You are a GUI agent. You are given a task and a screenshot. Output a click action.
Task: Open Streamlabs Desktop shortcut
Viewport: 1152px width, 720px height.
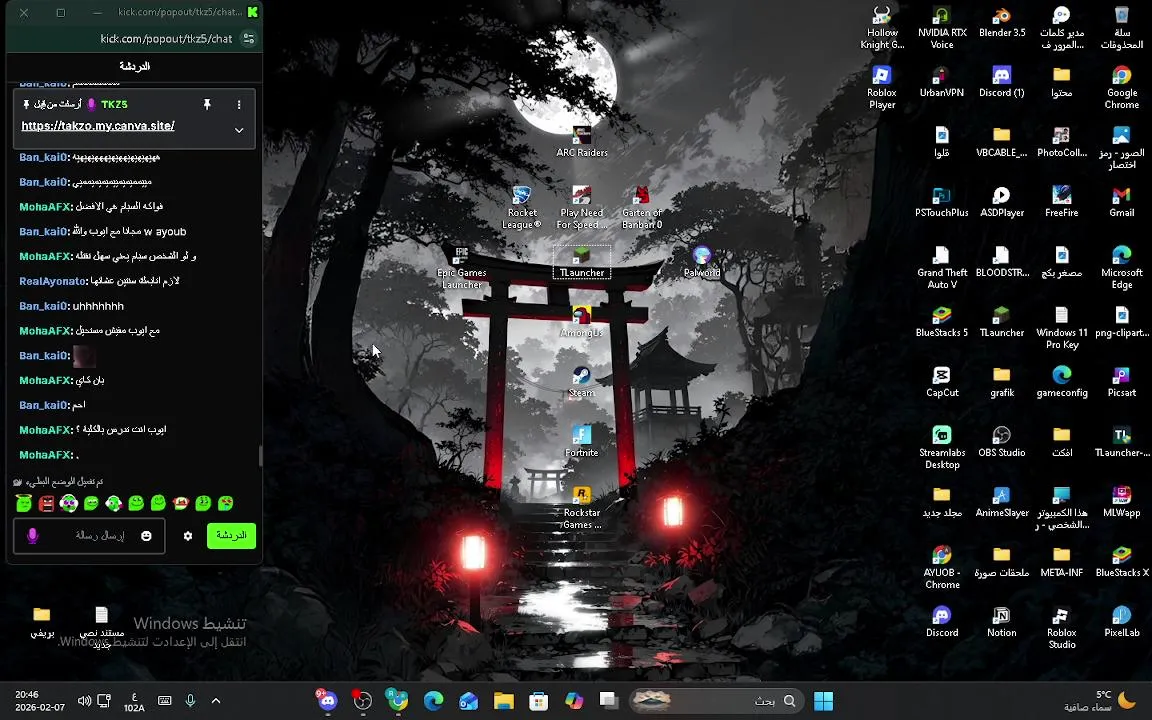[942, 447]
